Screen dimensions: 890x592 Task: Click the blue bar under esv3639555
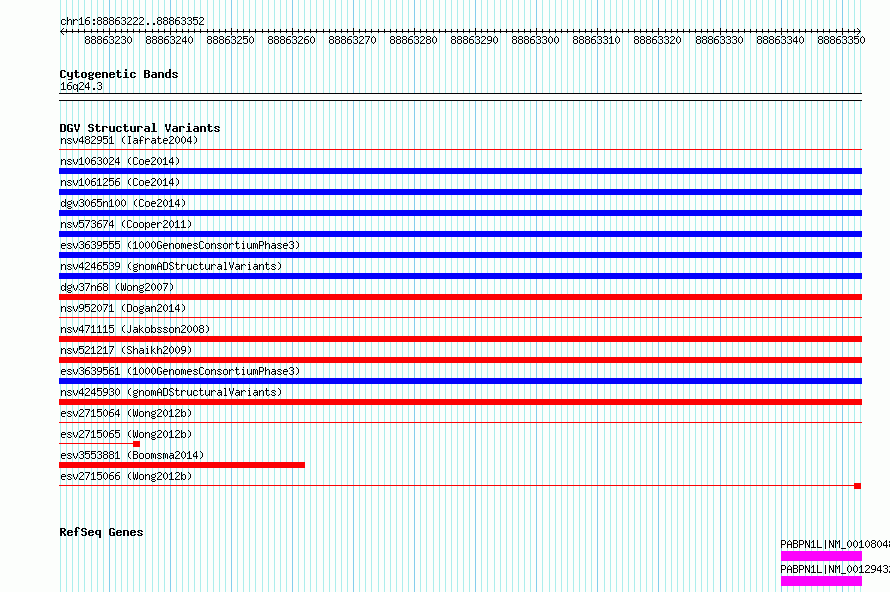click(x=460, y=255)
